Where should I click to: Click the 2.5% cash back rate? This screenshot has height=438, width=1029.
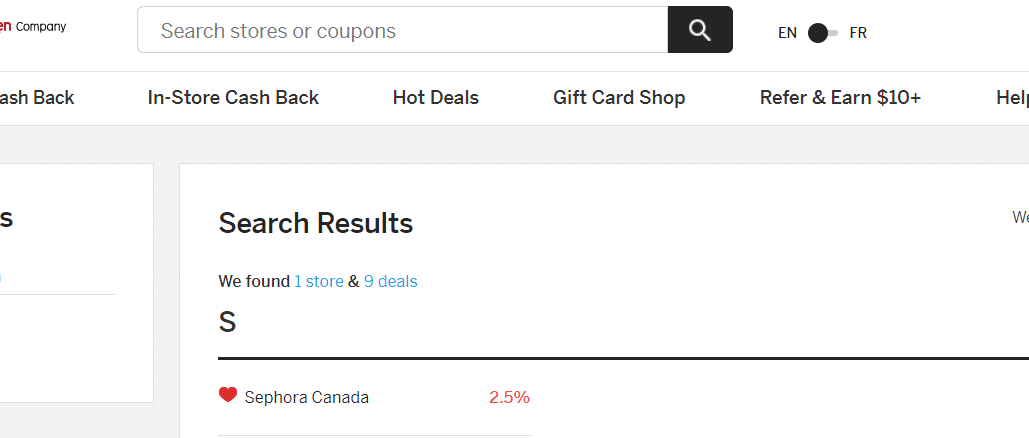click(x=509, y=397)
